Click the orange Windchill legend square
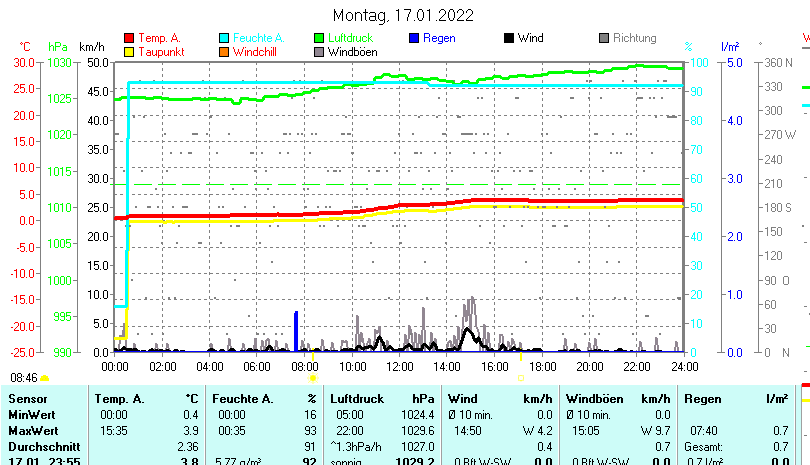810x465 pixels. pyautogui.click(x=225, y=51)
